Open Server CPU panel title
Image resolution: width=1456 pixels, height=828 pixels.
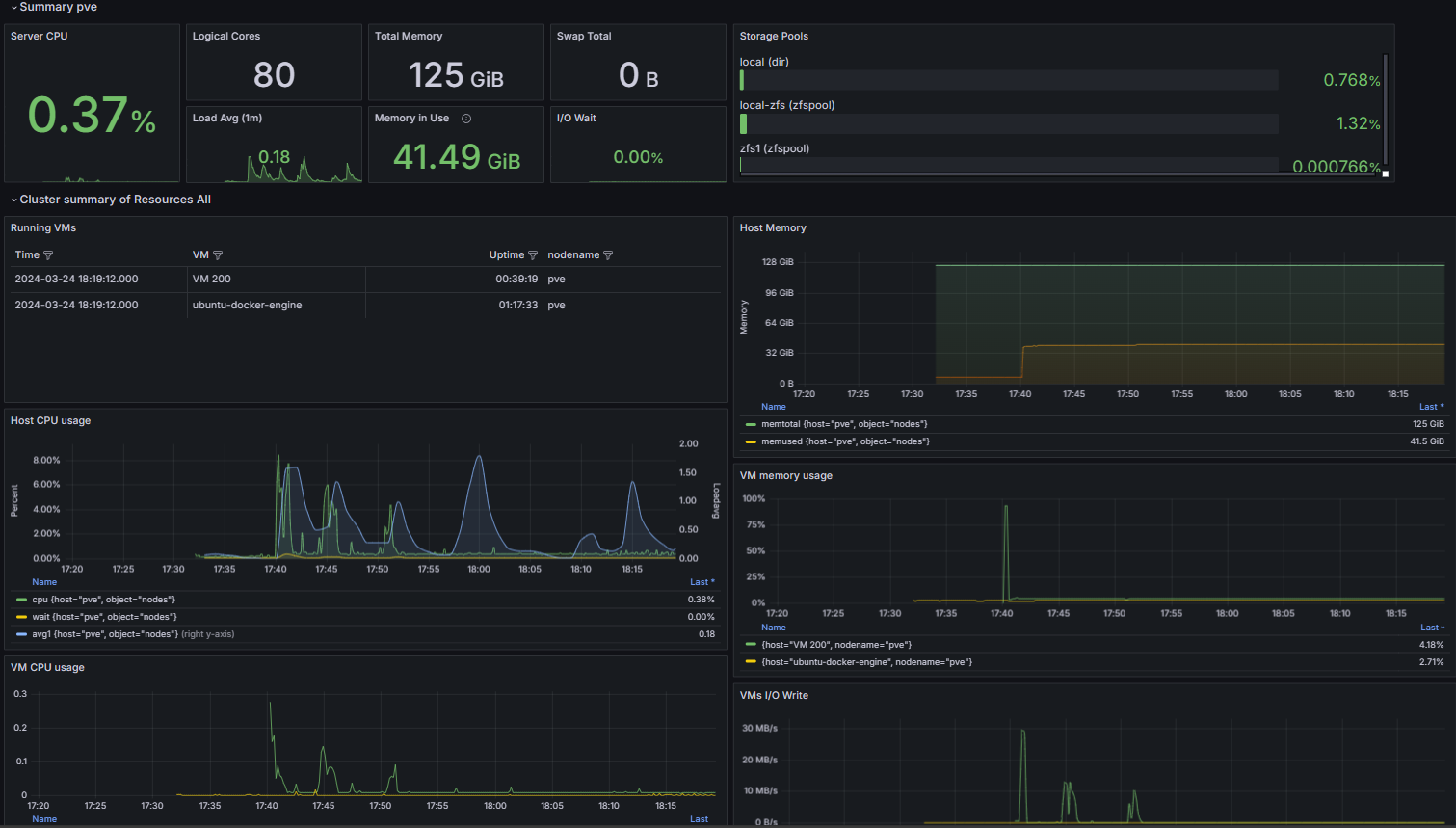click(x=40, y=36)
